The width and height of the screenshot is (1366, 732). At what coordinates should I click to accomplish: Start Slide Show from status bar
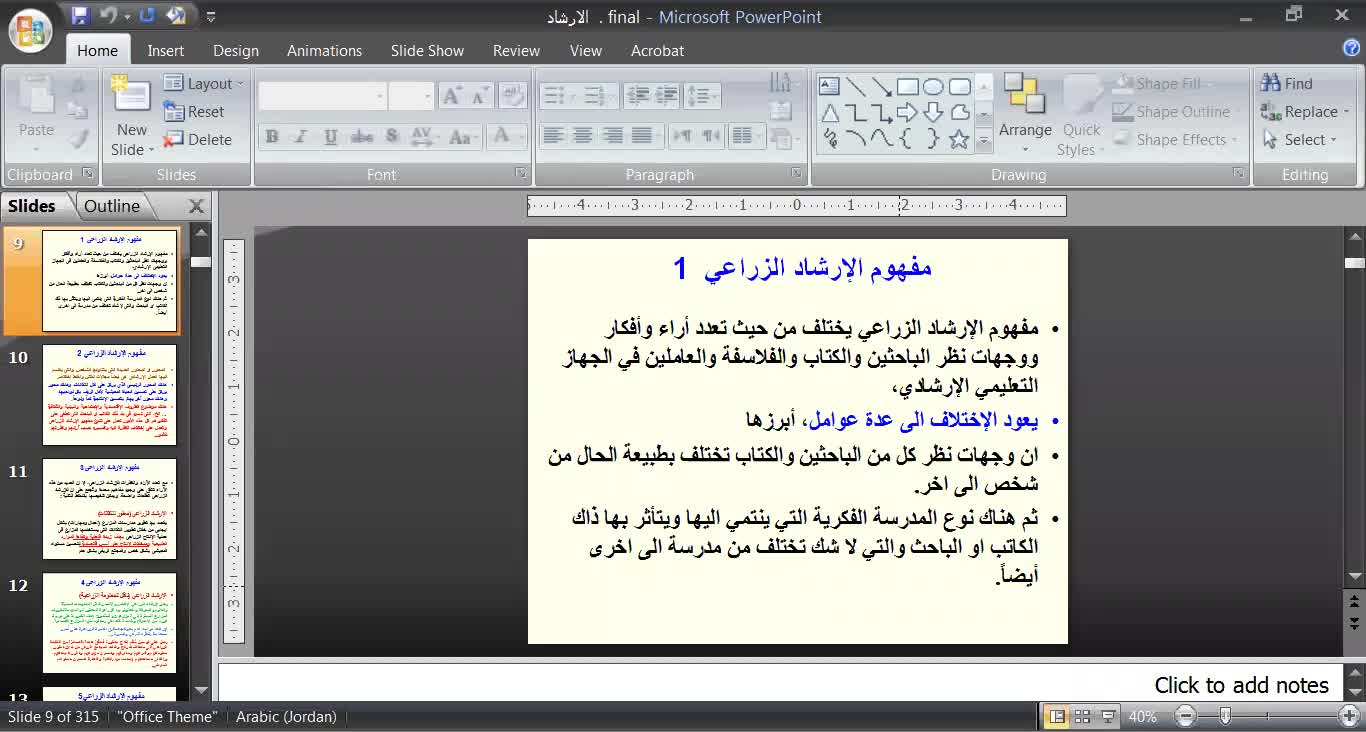click(1108, 716)
